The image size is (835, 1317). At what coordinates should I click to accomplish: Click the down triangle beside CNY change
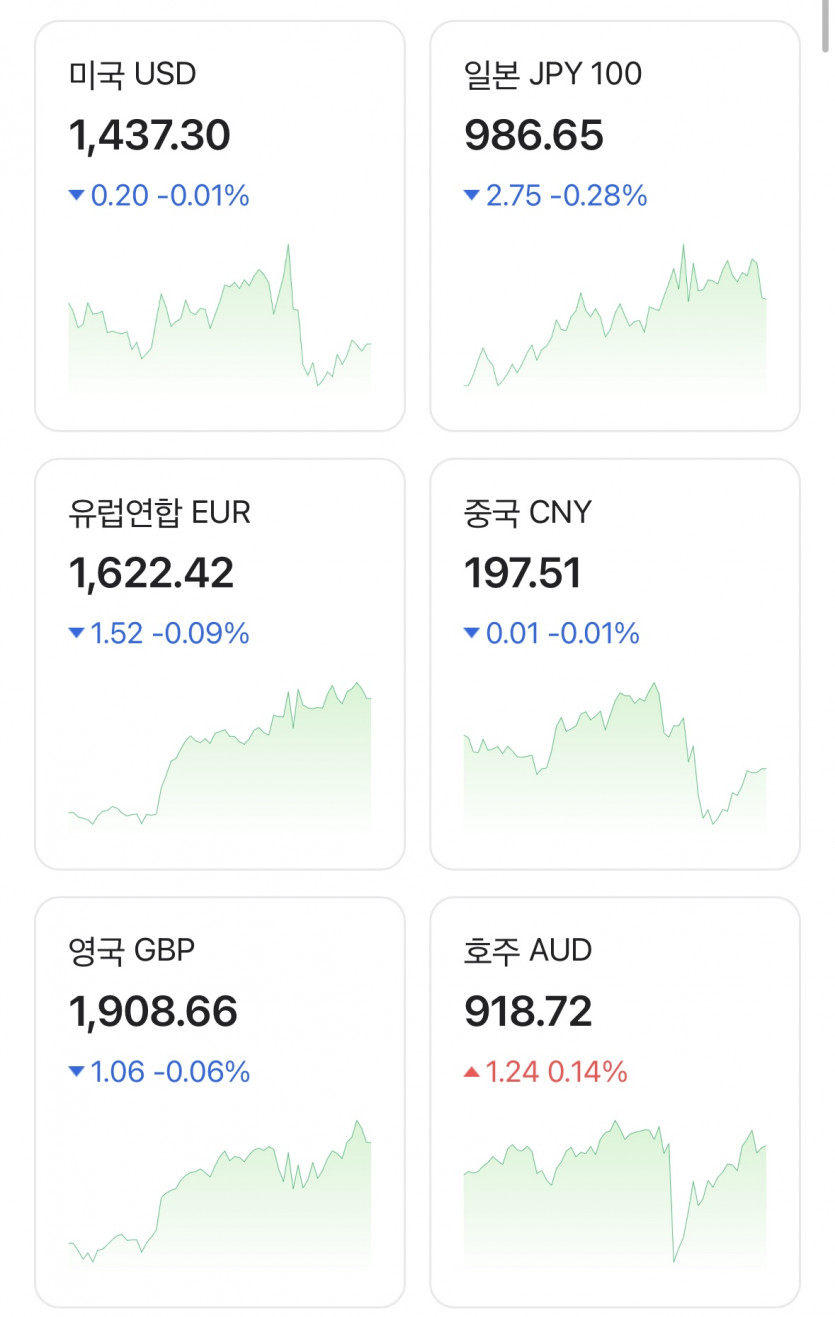coord(472,634)
